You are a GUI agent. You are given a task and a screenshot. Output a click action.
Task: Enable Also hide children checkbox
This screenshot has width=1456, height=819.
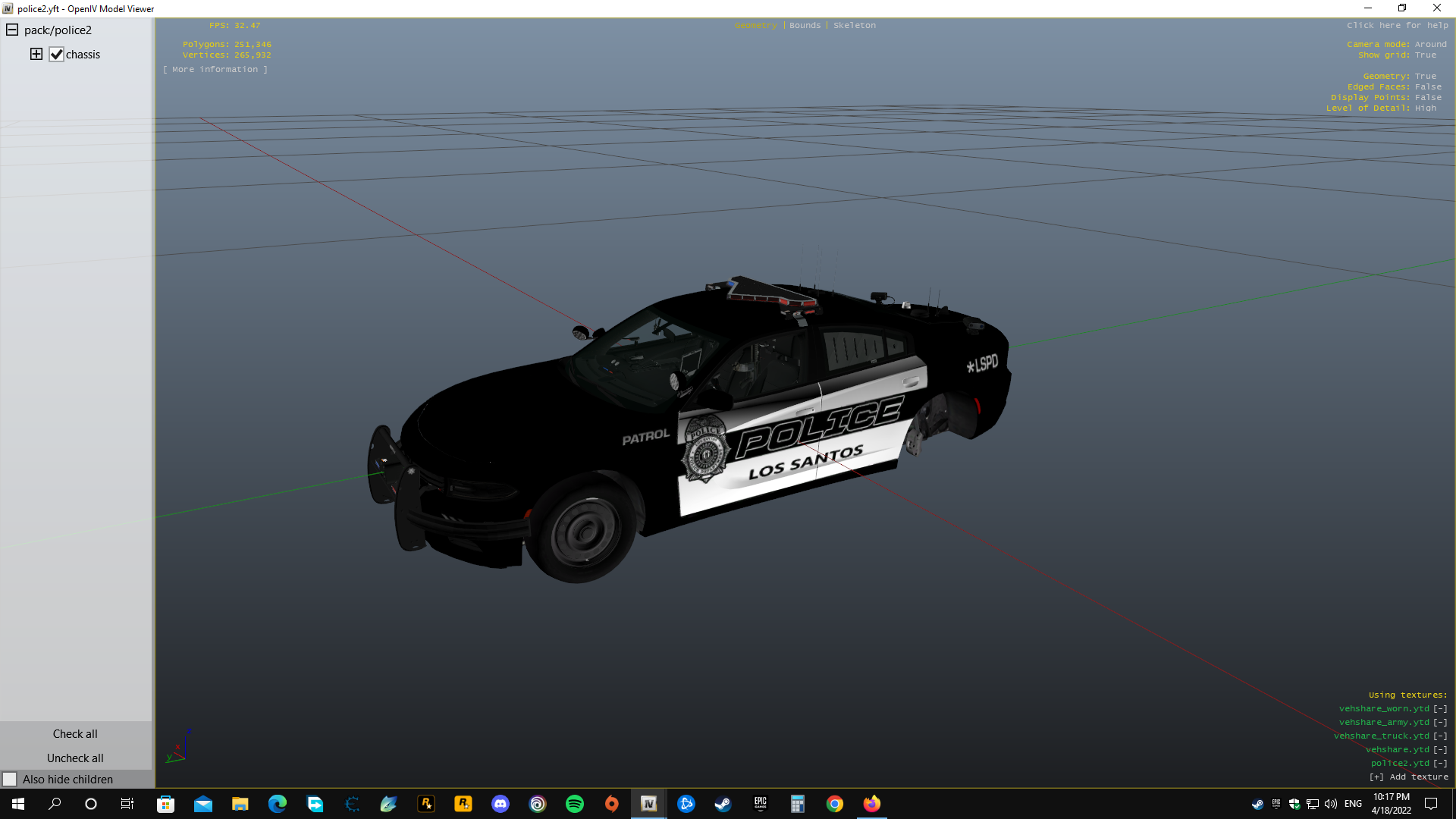tap(10, 779)
